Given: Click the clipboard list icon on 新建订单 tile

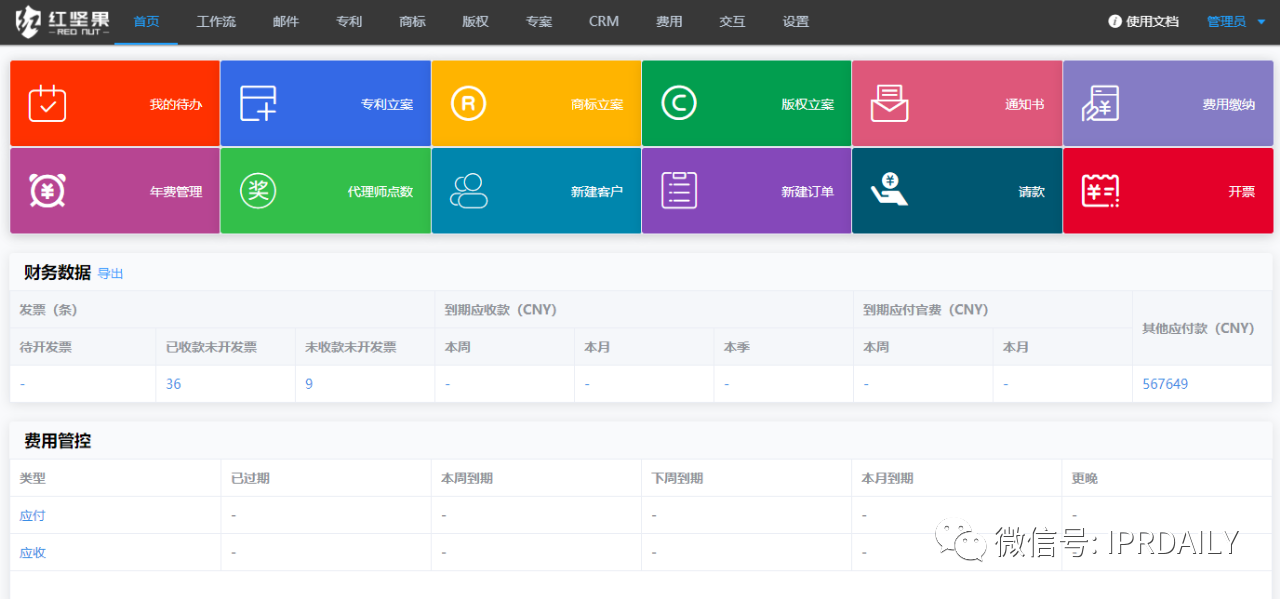Looking at the screenshot, I should tap(679, 190).
